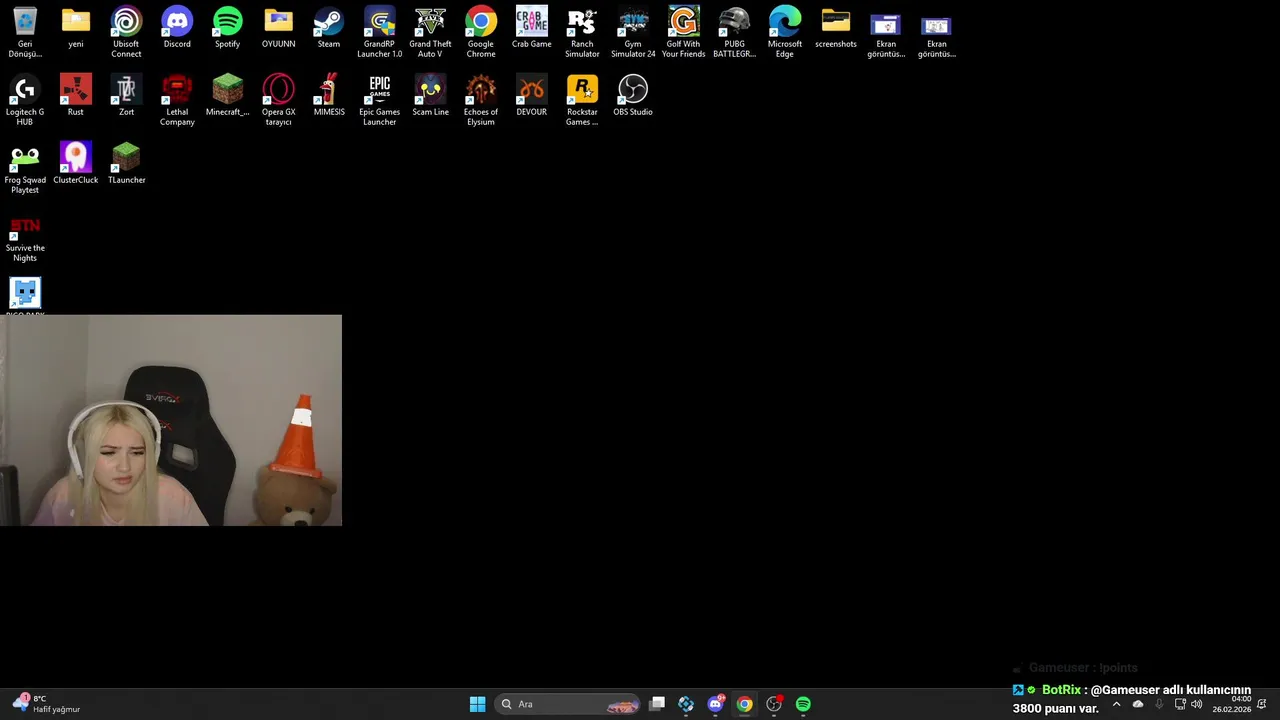Select the Rockstar Games Launcher icon
The width and height of the screenshot is (1280, 720).
582,100
